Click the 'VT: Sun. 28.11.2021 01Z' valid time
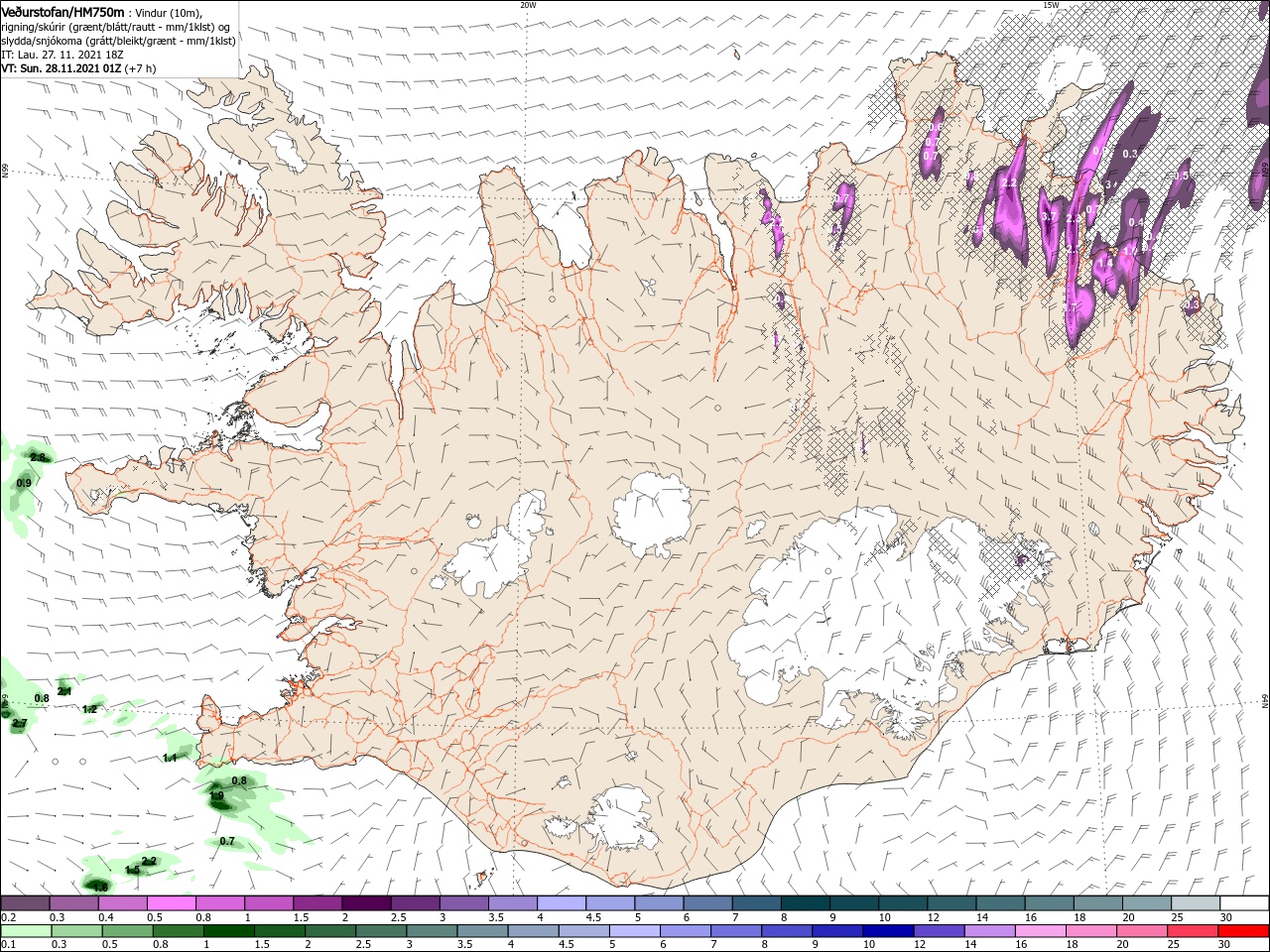 click(x=61, y=68)
